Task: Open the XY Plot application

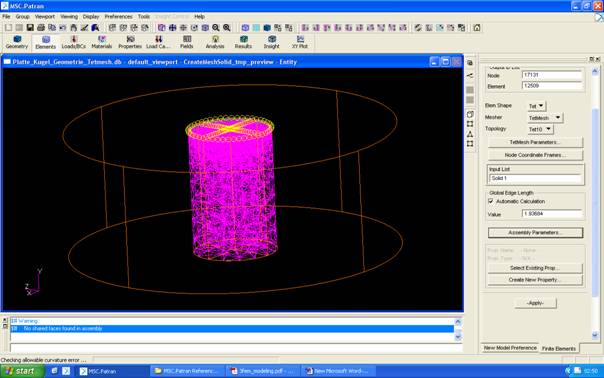Action: (300, 42)
